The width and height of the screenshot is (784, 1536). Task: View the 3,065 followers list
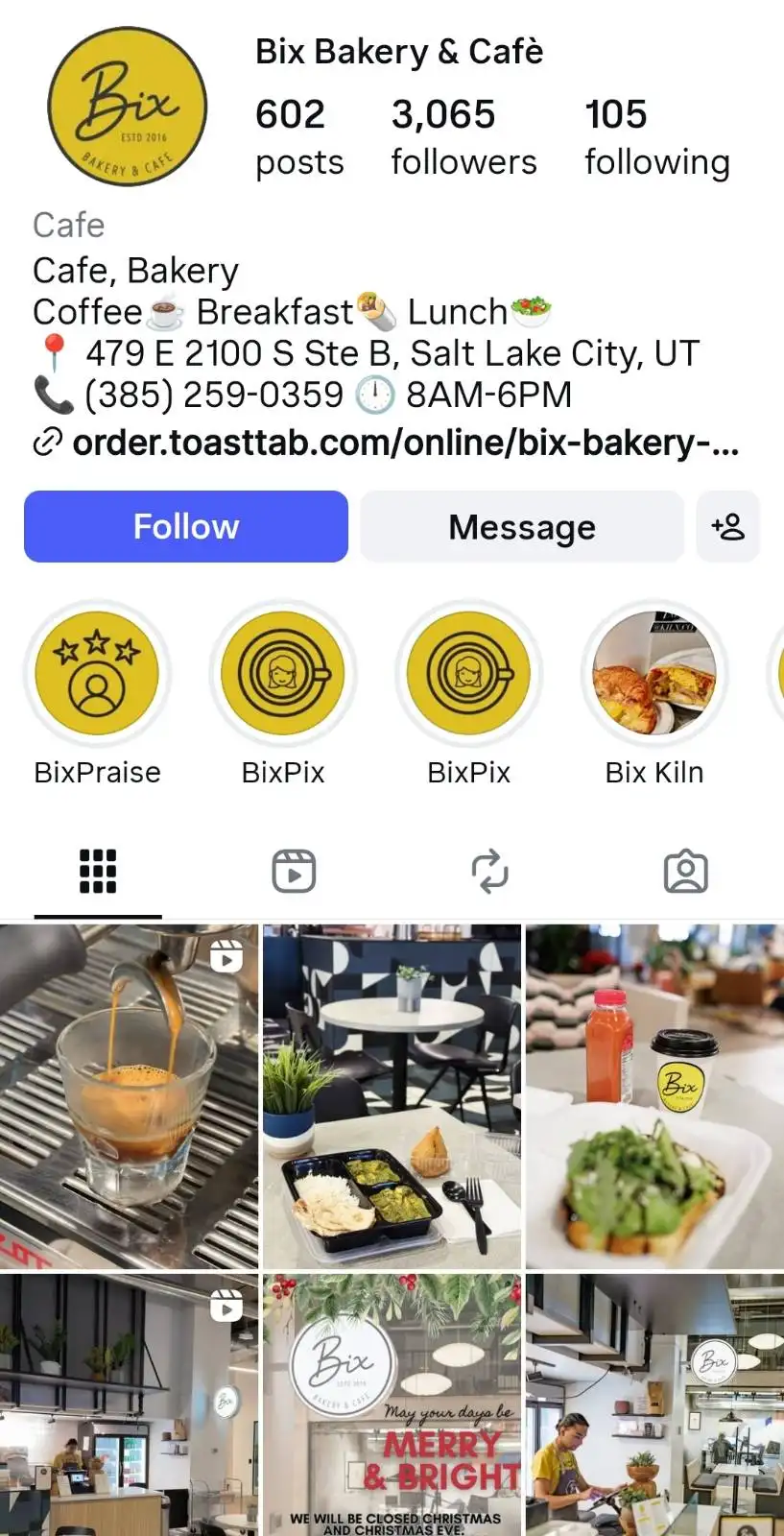coord(463,137)
